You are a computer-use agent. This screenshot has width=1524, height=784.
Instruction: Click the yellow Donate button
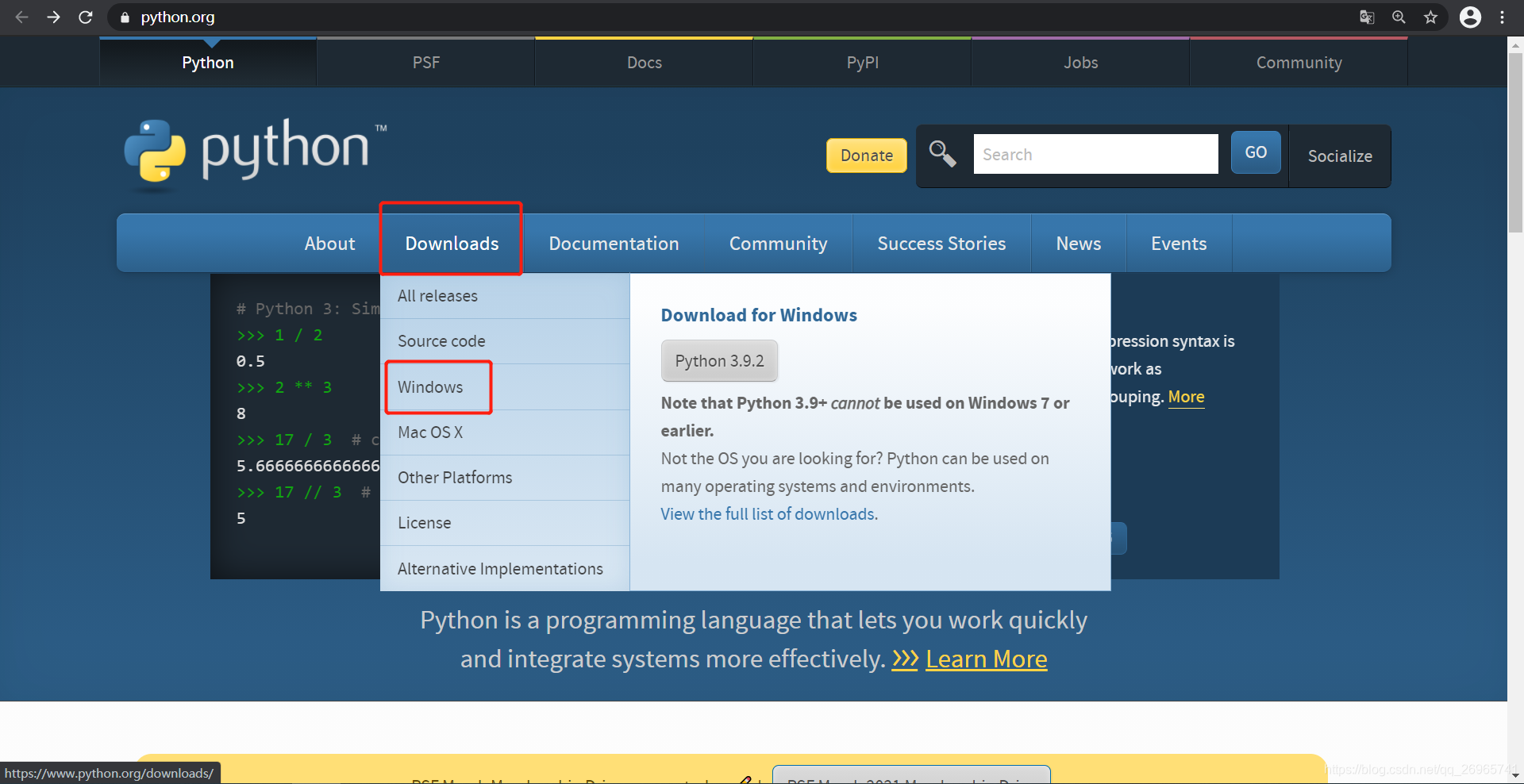tap(867, 156)
